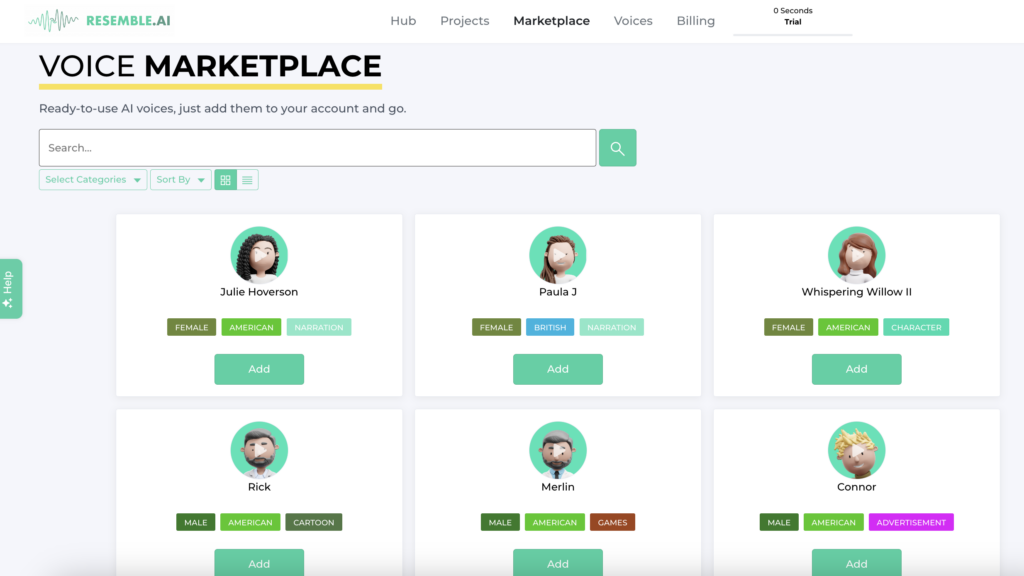The image size is (1024, 576).
Task: Open the Resemble.AI logo home link
Action: click(100, 20)
